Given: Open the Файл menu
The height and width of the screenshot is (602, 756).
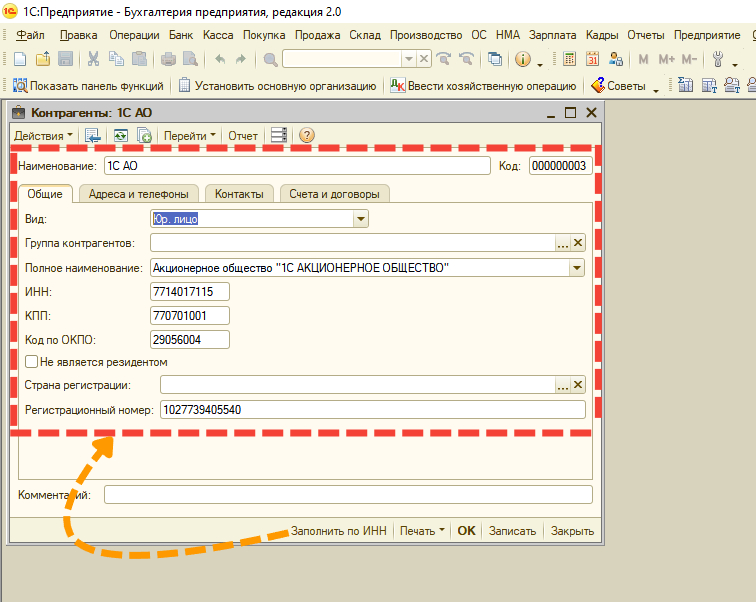Looking at the screenshot, I should pyautogui.click(x=30, y=35).
